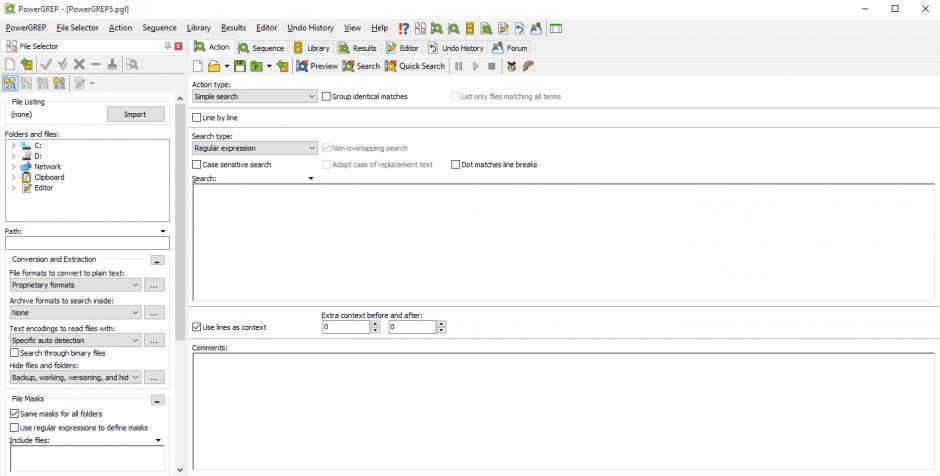
Task: Collapse the Conversion and Extraction section
Action: (157, 261)
